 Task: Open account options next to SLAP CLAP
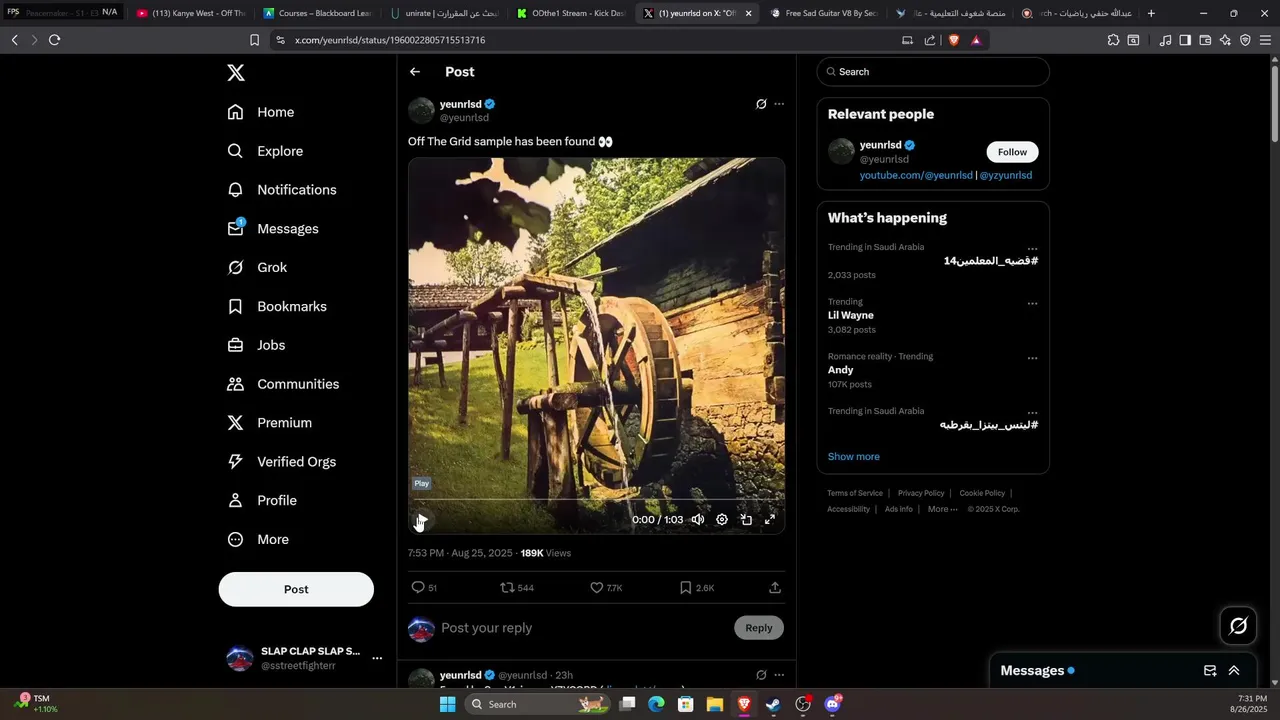coord(377,658)
